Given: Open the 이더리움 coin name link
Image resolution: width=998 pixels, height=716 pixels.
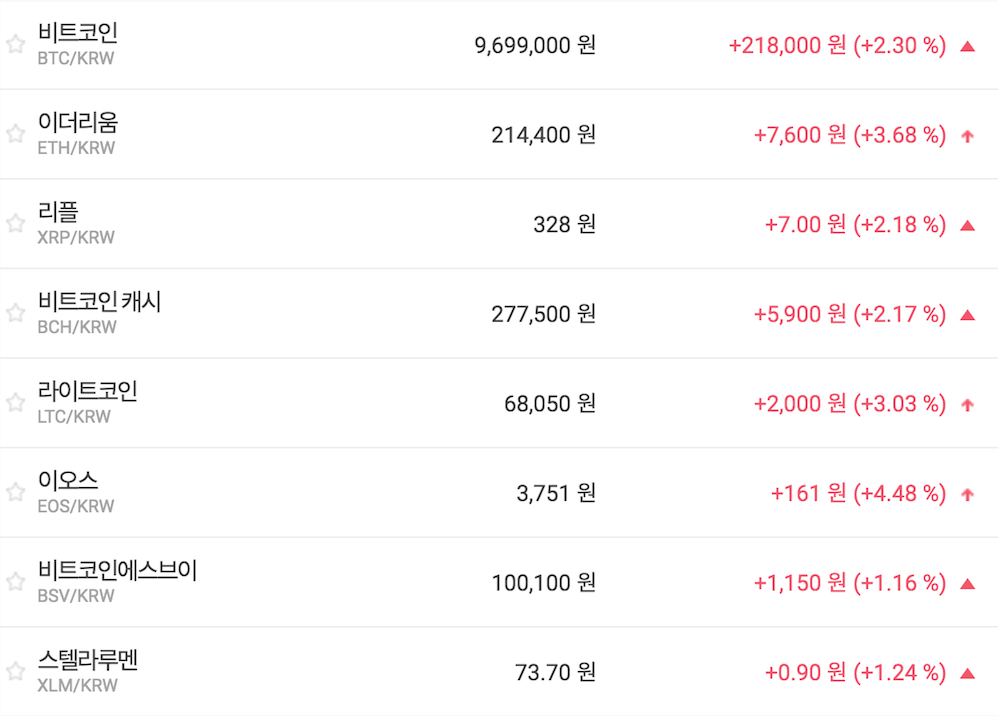Looking at the screenshot, I should pyautogui.click(x=78, y=123).
